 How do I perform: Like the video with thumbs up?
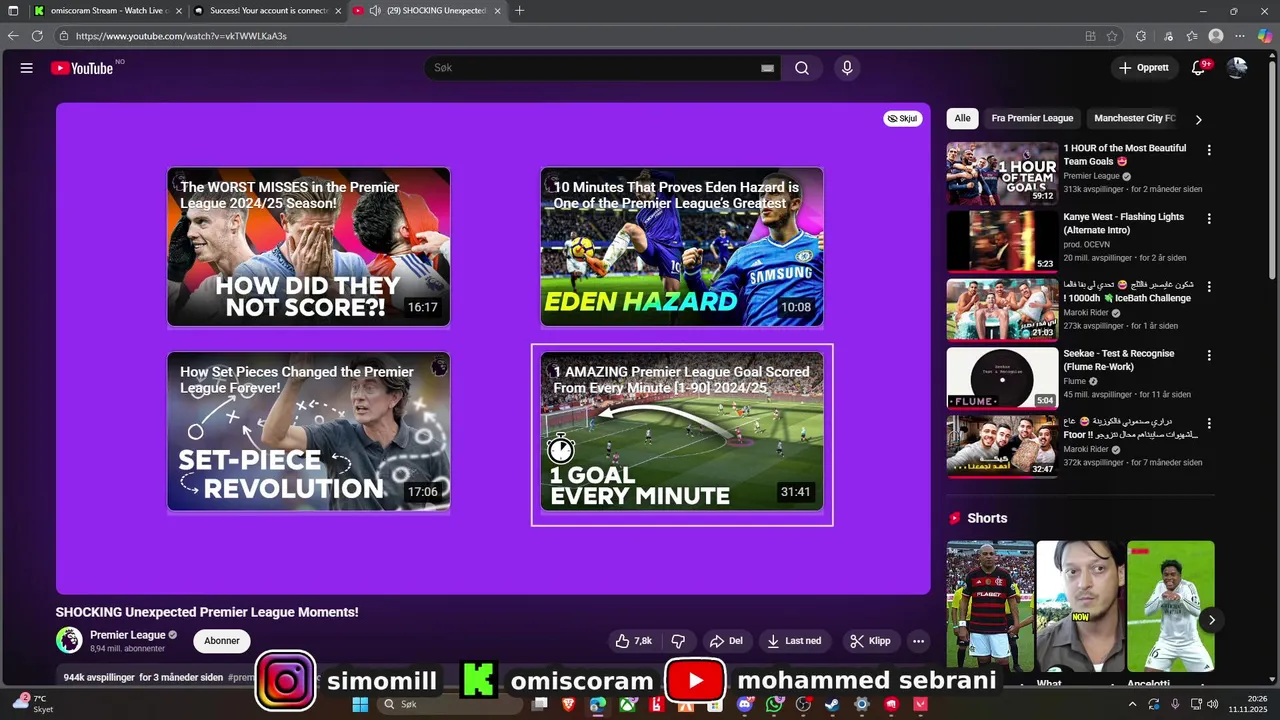pos(634,641)
